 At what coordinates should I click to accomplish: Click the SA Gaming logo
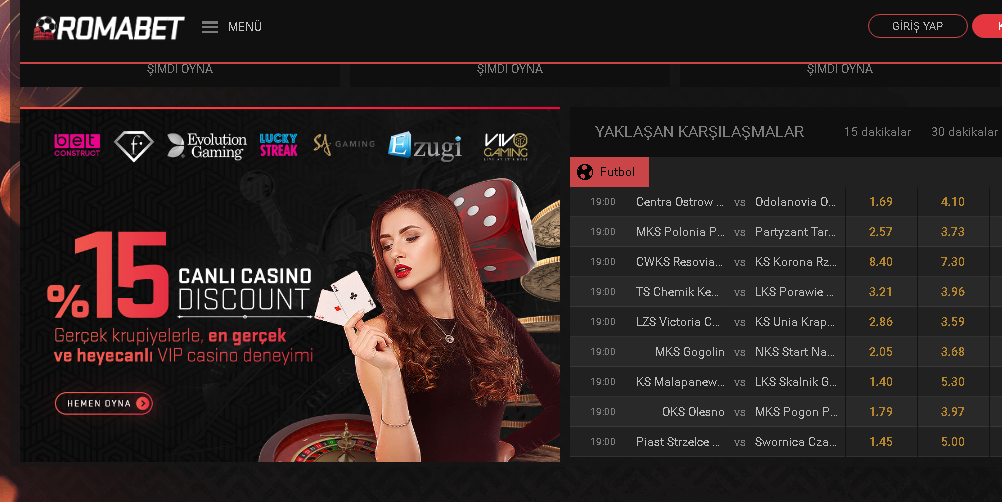pos(344,145)
